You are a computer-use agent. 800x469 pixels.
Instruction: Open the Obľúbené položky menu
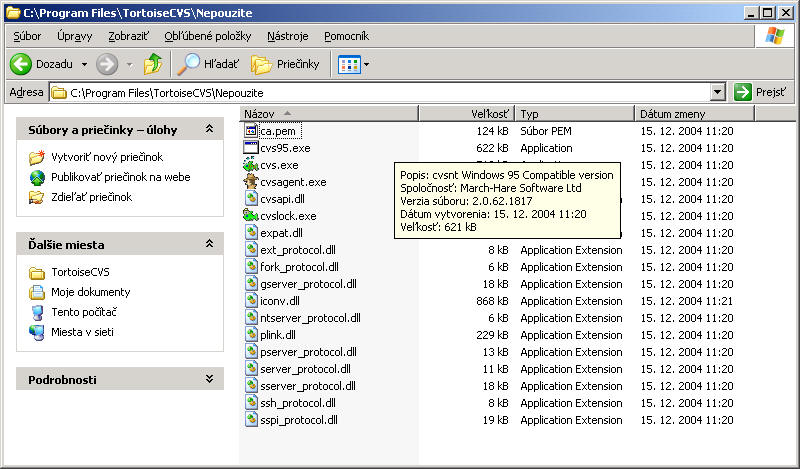tap(208, 36)
